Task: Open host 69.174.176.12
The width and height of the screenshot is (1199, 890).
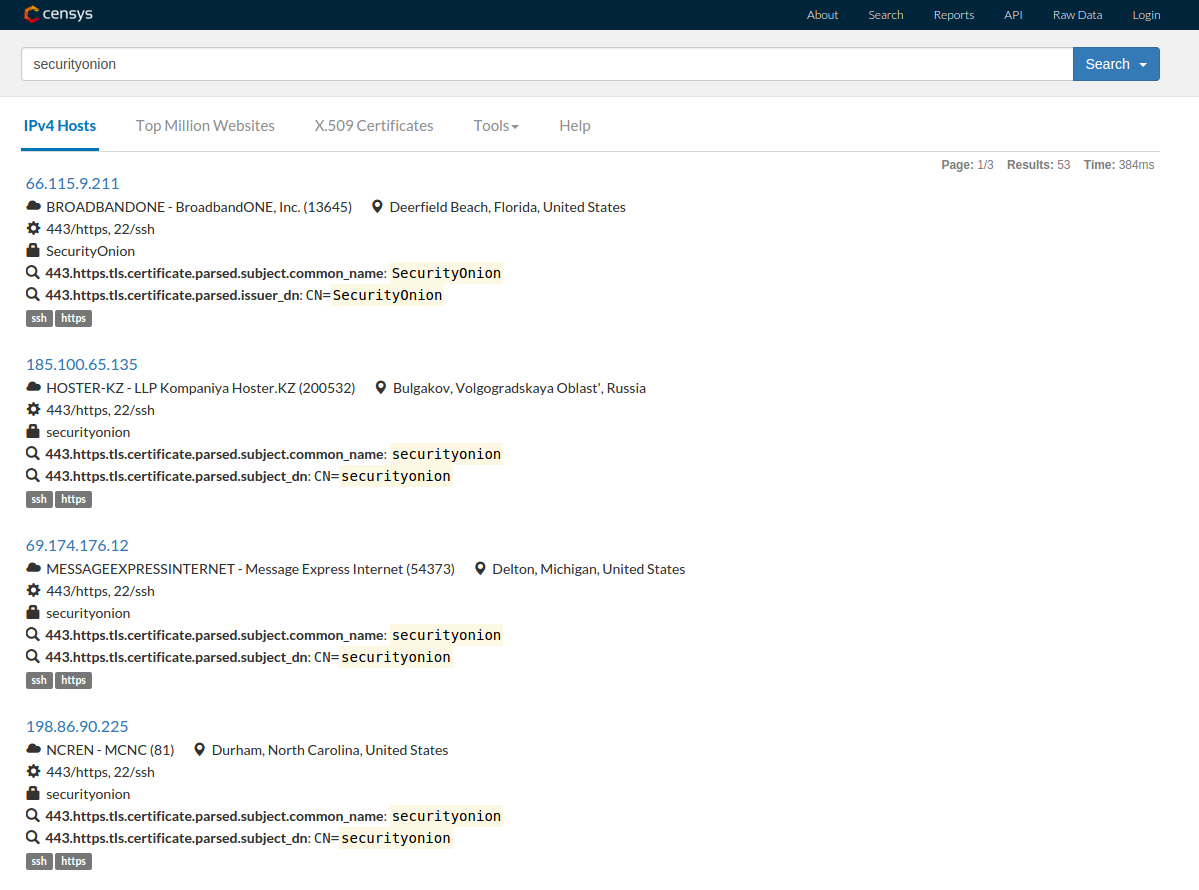Action: (x=77, y=545)
